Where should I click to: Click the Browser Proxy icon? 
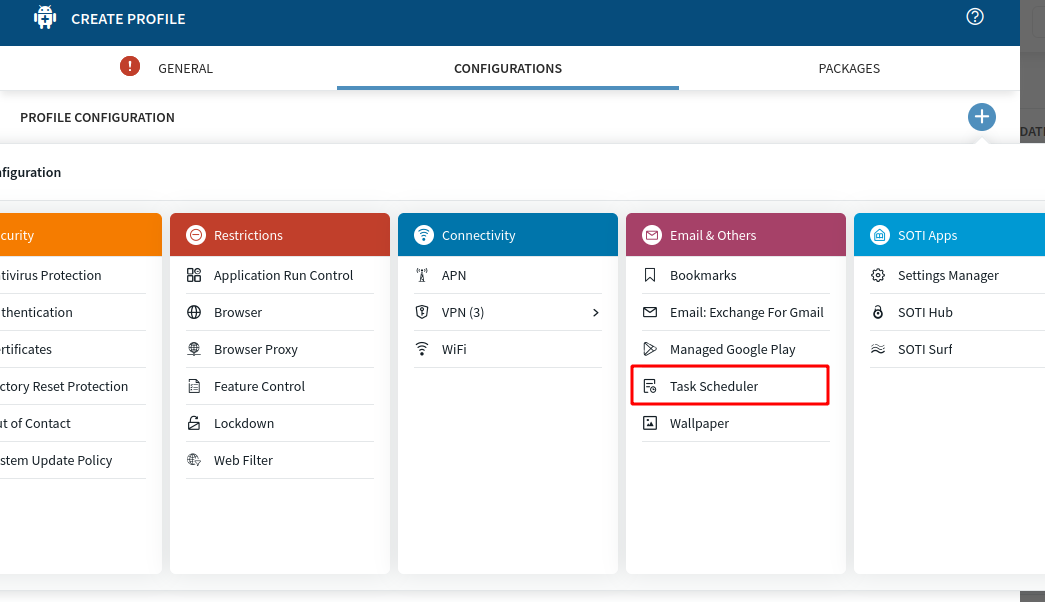click(x=194, y=349)
